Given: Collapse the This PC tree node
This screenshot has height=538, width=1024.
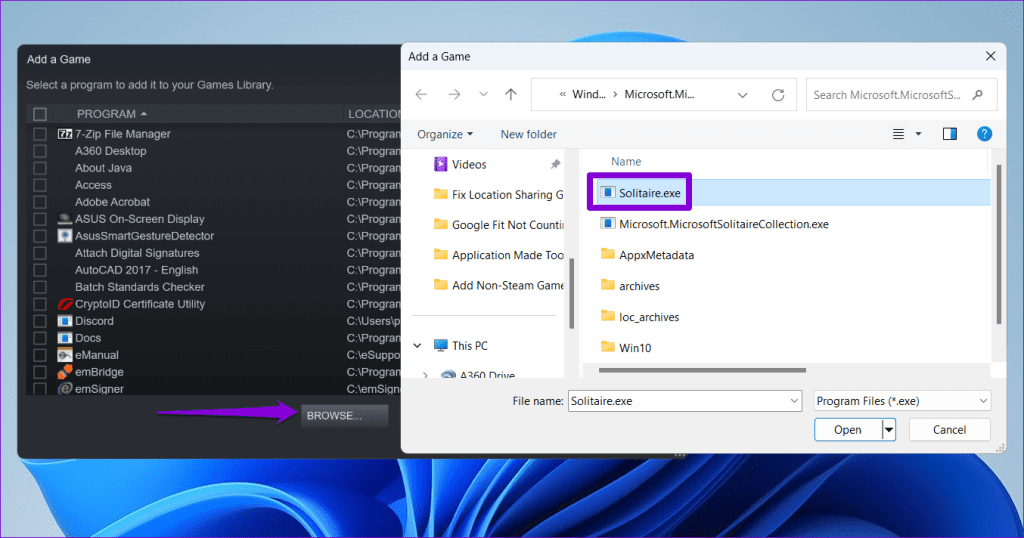Looking at the screenshot, I should tap(417, 345).
